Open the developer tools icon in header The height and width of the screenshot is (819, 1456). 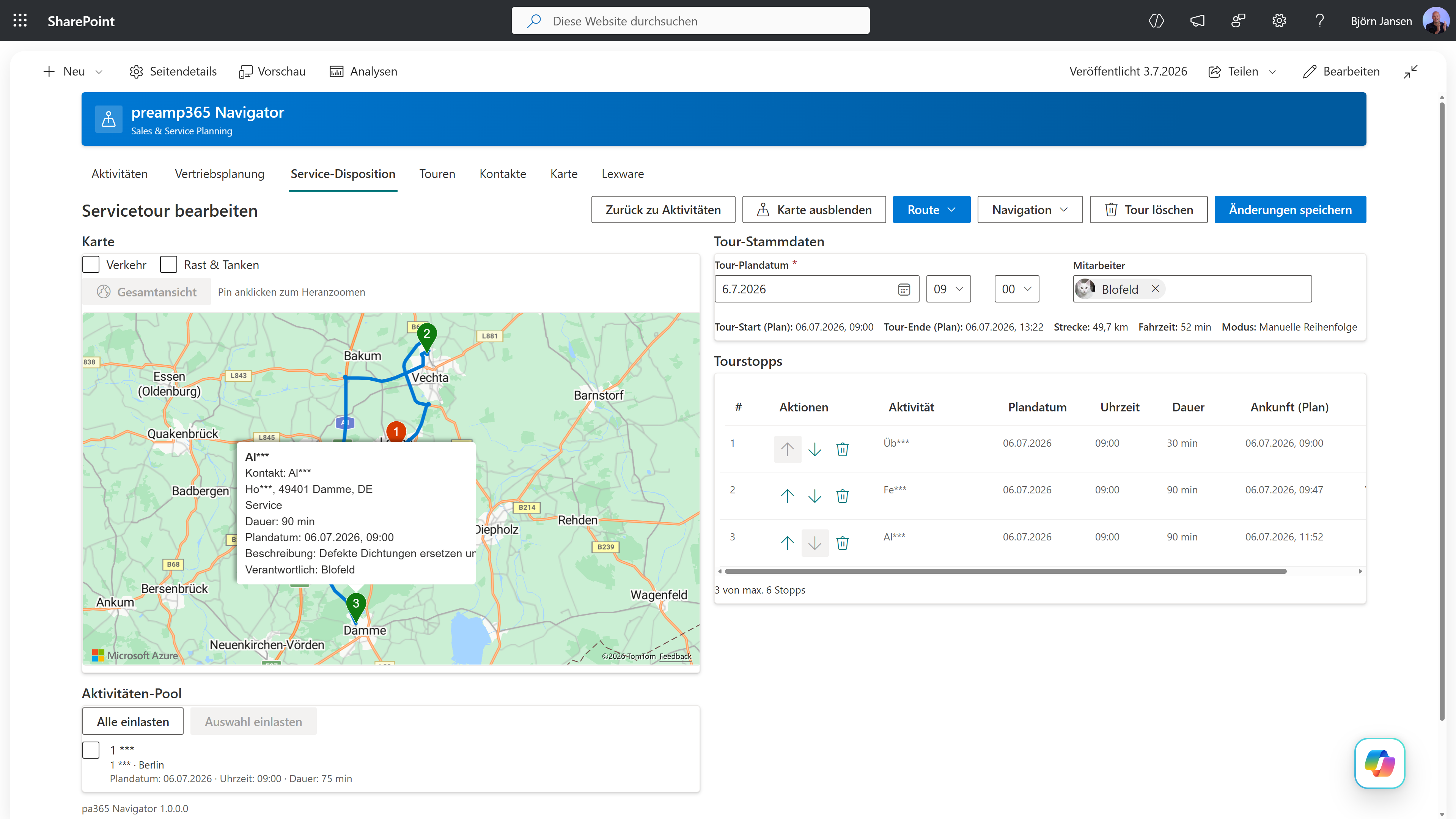(1156, 21)
